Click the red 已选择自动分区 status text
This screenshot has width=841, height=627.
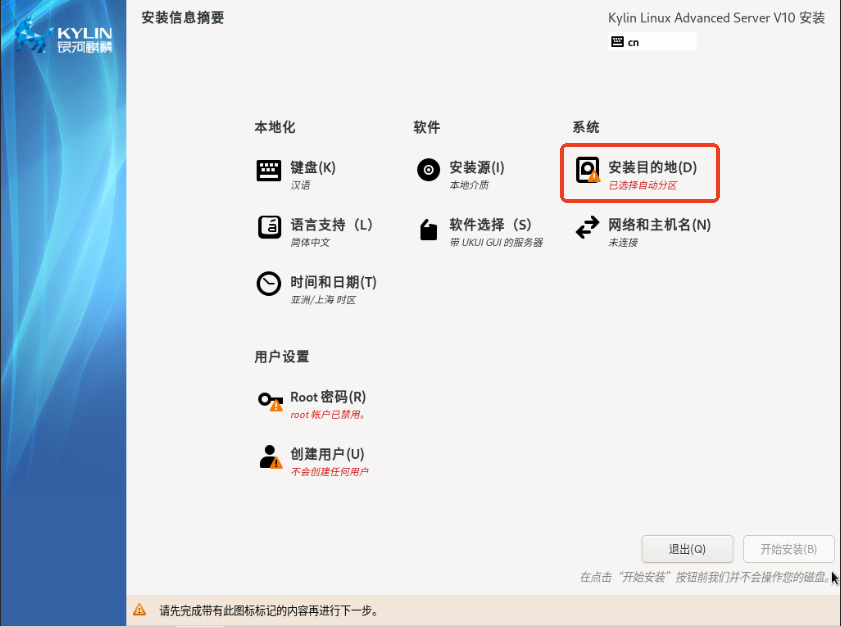point(643,185)
